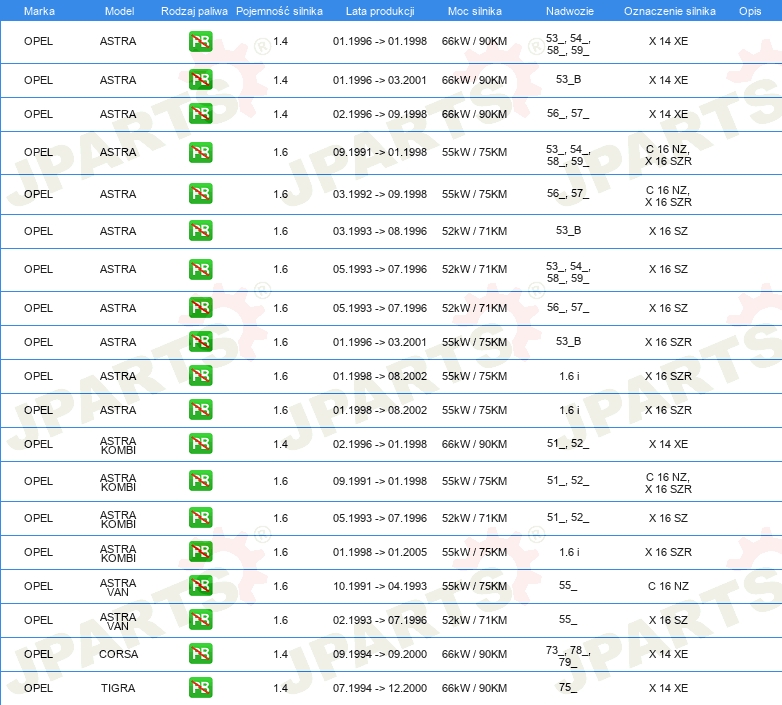Select ASTRA VAN model in 10.1991 -> 04.1993 row

click(x=118, y=587)
